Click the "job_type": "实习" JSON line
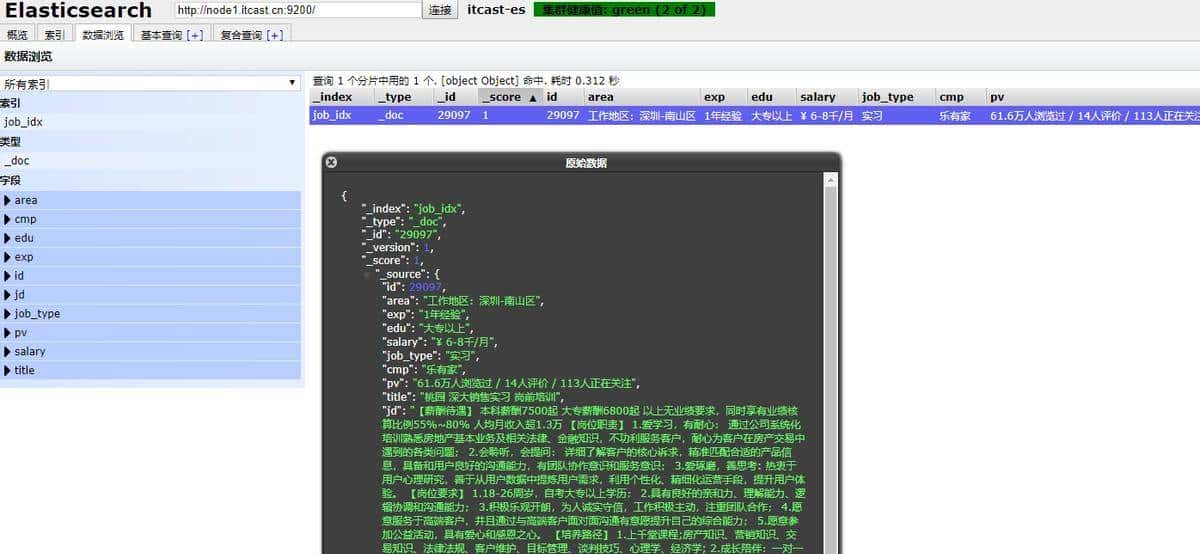 pos(431,355)
